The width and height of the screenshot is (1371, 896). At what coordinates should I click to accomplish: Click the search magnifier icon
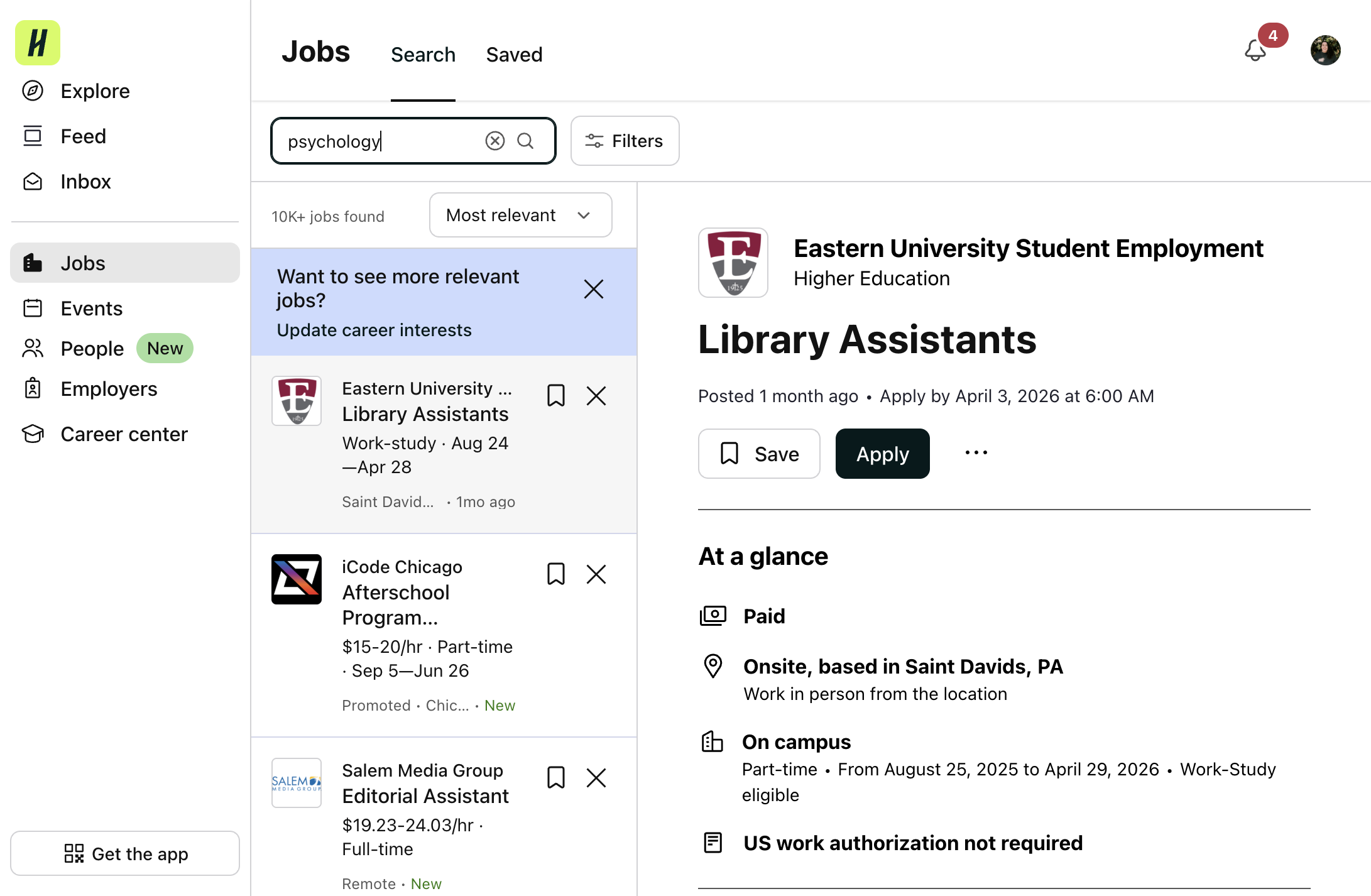(x=525, y=141)
